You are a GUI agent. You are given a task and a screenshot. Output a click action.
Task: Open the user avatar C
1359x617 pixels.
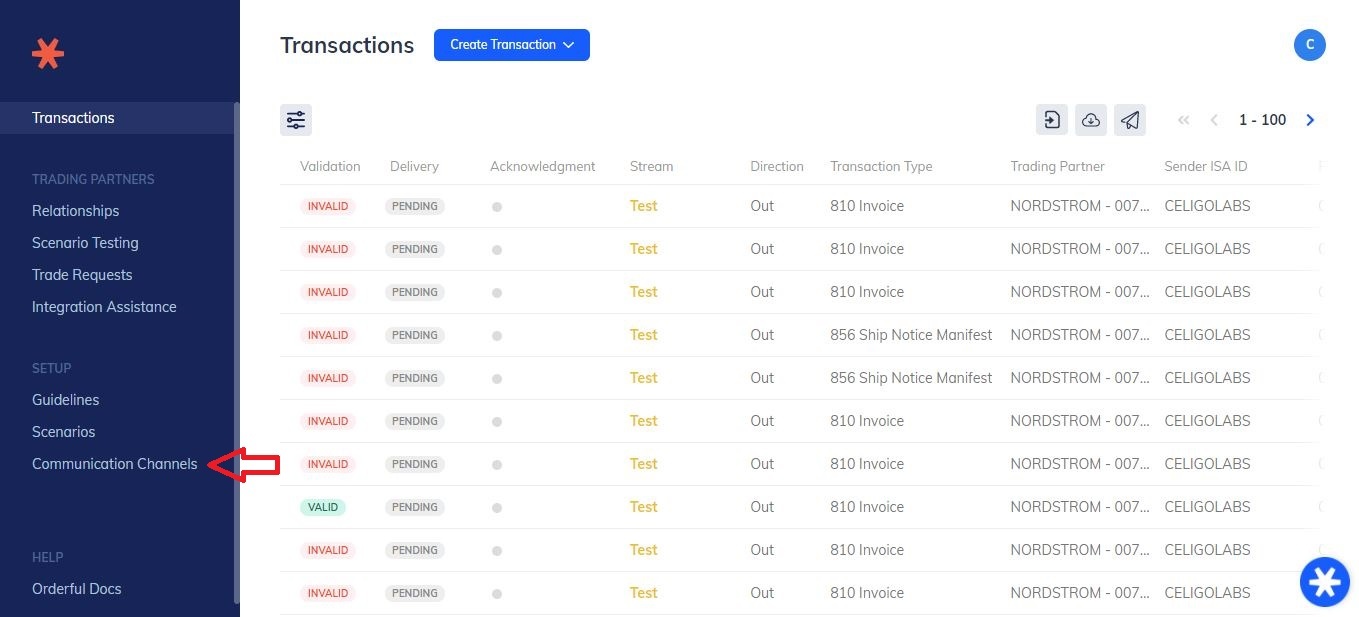tap(1309, 45)
